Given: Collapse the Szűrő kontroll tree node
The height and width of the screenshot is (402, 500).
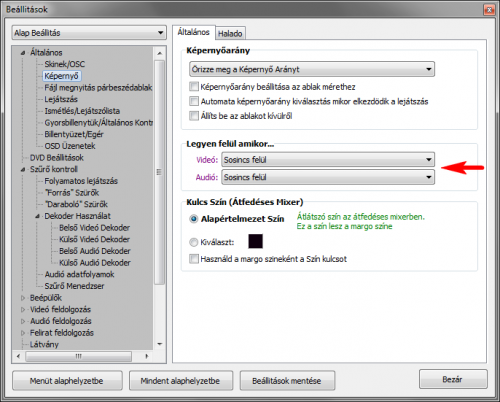Looking at the screenshot, I should tap(23, 169).
